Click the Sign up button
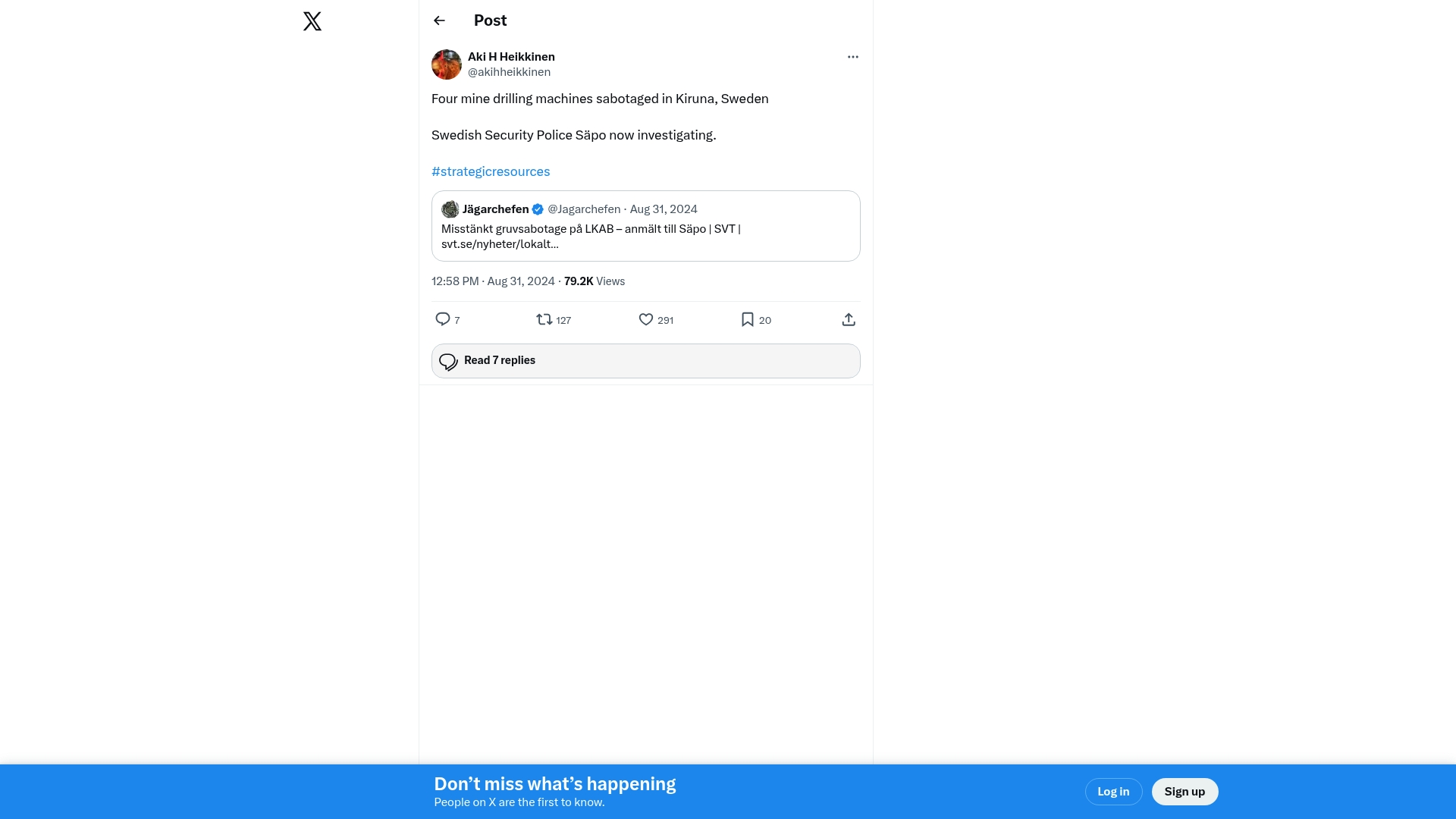Viewport: 1456px width, 819px height. (x=1185, y=792)
